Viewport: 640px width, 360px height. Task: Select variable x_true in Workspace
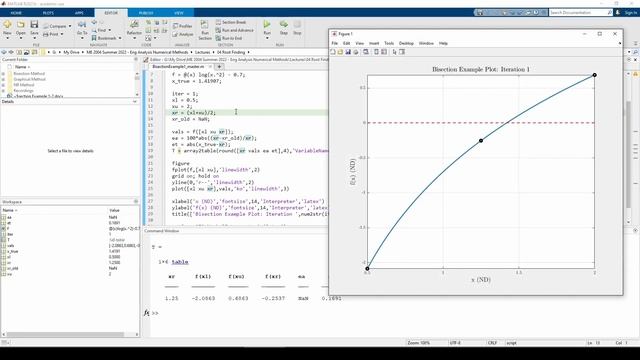click(13, 251)
